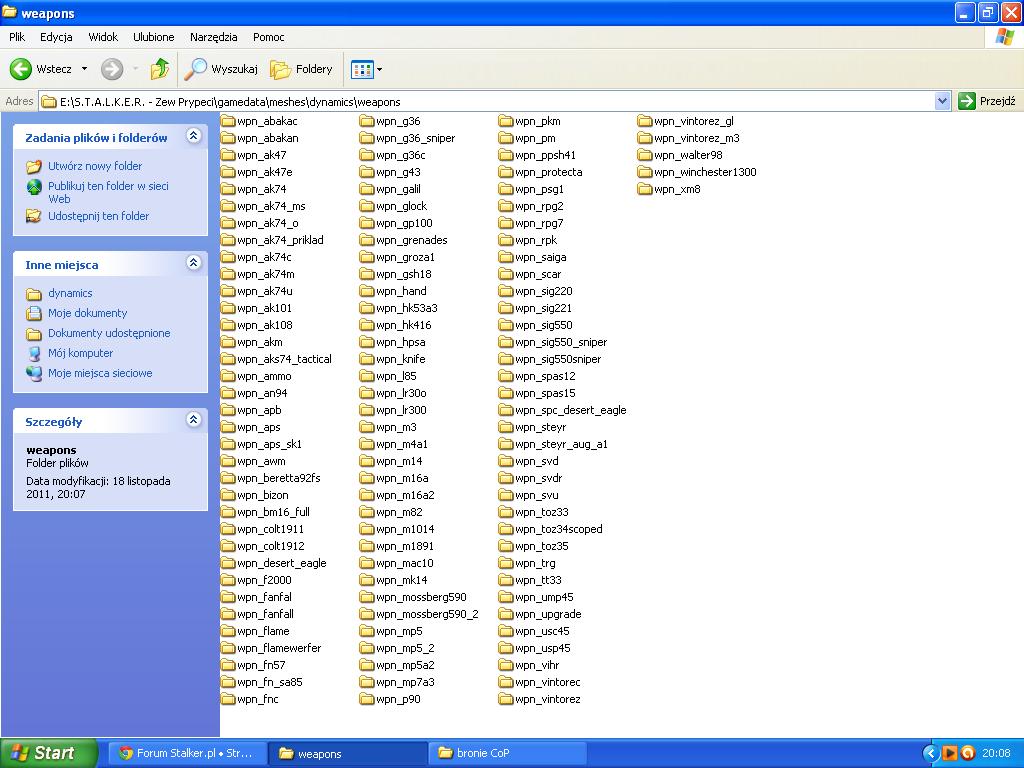Select the wpn_spc_desert_eagle folder icon

505,410
